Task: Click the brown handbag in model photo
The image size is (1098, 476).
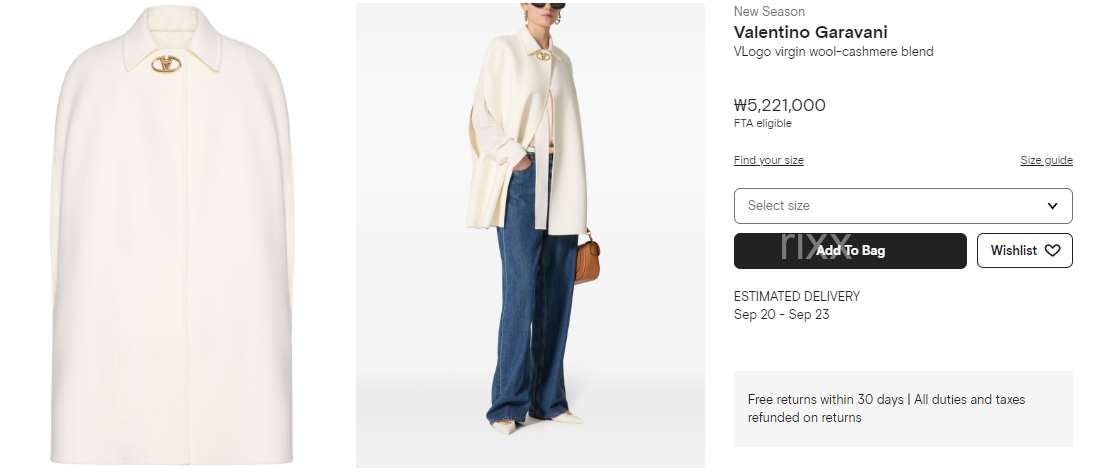Action: coord(587,259)
